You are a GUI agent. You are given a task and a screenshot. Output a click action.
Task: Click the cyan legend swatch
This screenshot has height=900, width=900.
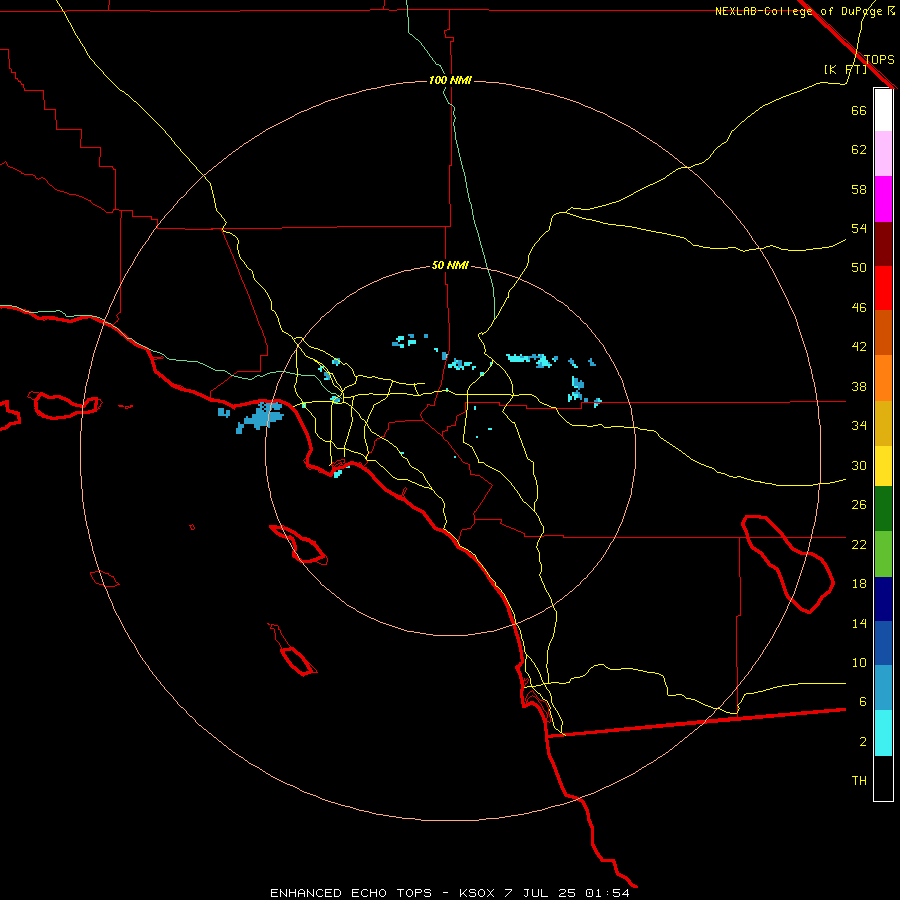pos(883,733)
